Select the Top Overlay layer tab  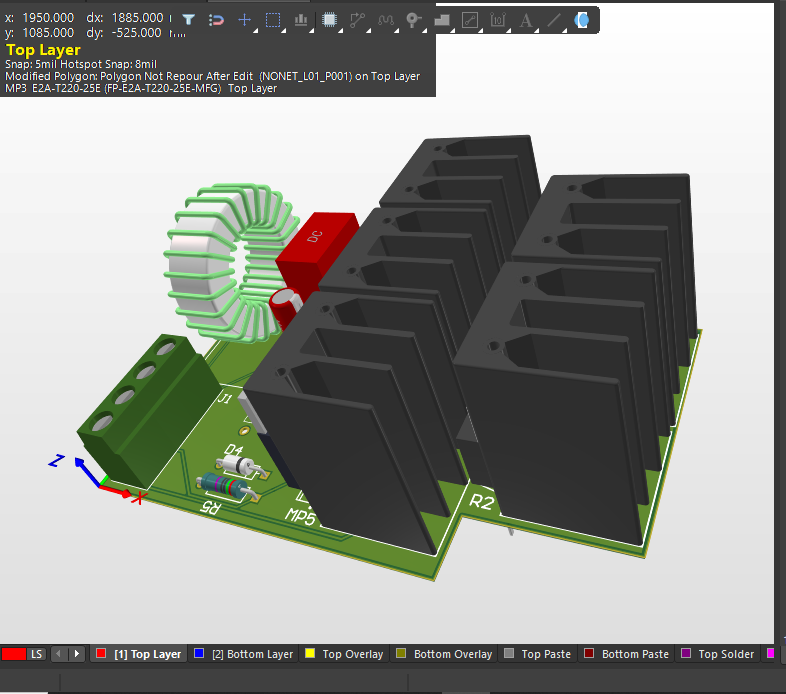click(344, 654)
